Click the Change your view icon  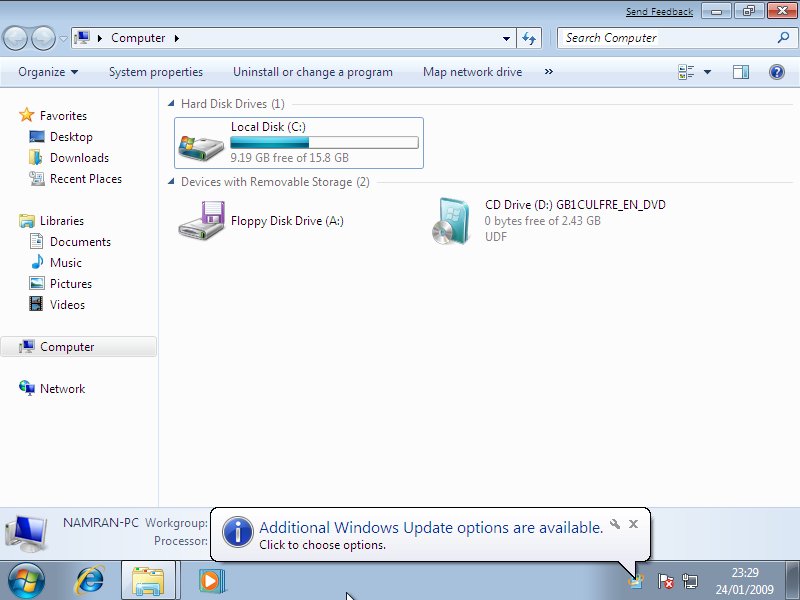pyautogui.click(x=686, y=72)
